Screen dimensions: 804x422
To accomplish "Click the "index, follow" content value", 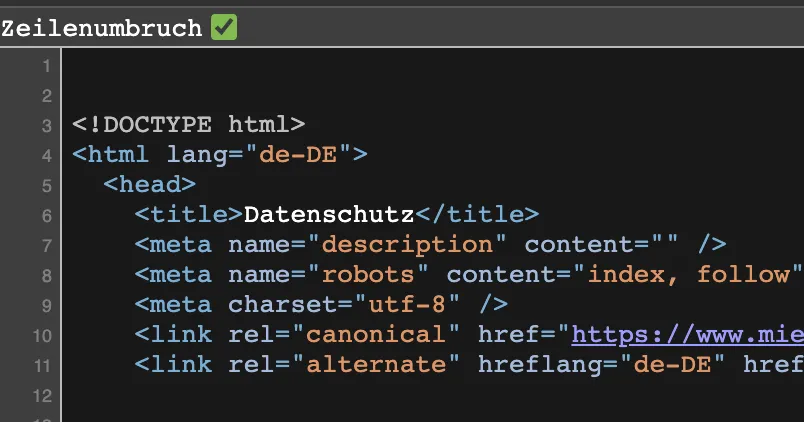I will click(689, 275).
